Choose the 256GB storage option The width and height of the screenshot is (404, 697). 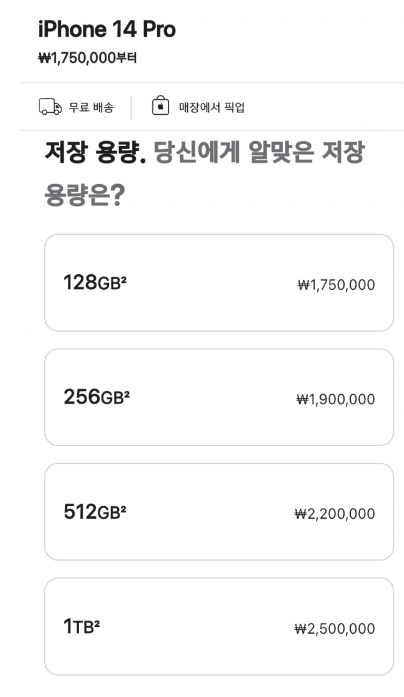(219, 397)
